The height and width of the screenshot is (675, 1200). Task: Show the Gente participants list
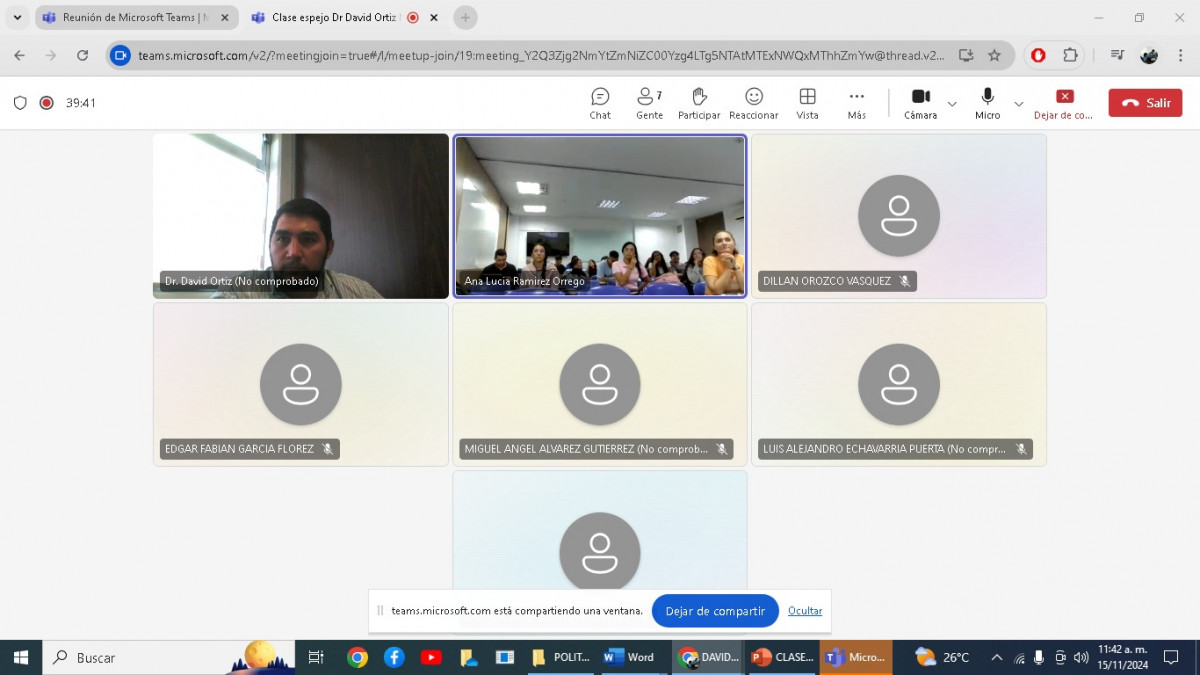(x=649, y=102)
